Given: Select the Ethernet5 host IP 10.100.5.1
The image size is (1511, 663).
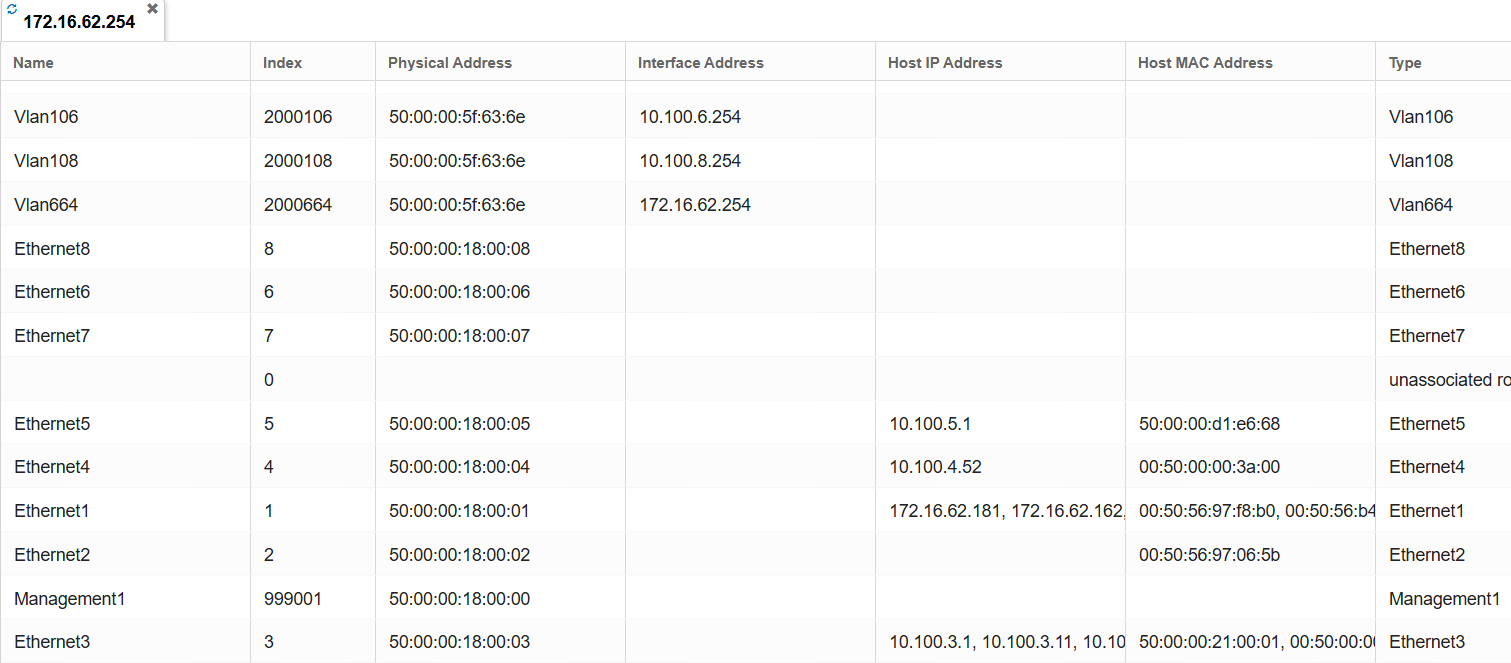Looking at the screenshot, I should (x=930, y=424).
